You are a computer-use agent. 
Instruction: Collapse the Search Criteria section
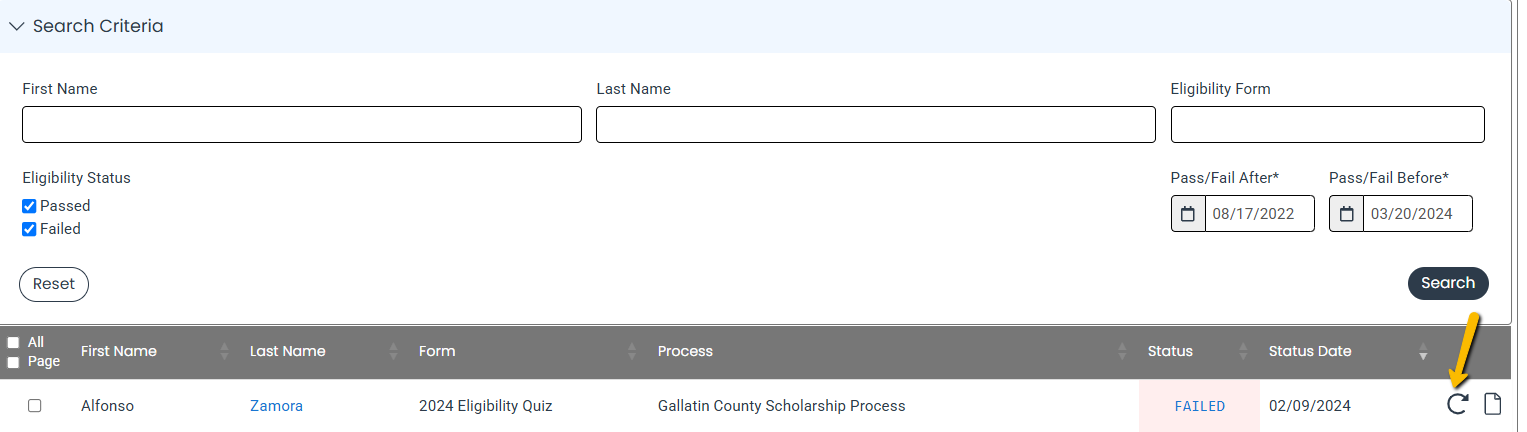click(x=16, y=26)
